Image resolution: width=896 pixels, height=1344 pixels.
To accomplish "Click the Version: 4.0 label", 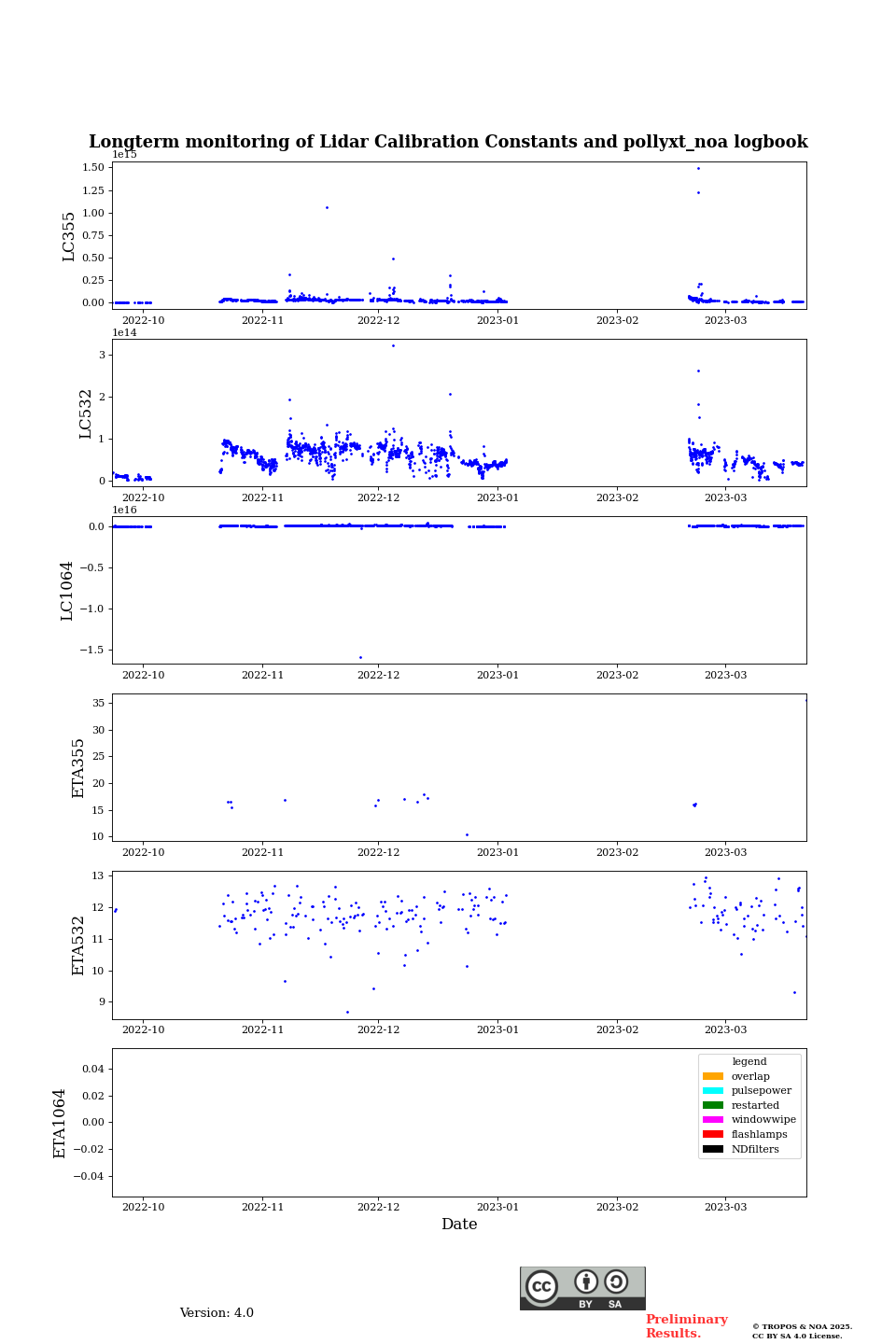I will tap(217, 1313).
